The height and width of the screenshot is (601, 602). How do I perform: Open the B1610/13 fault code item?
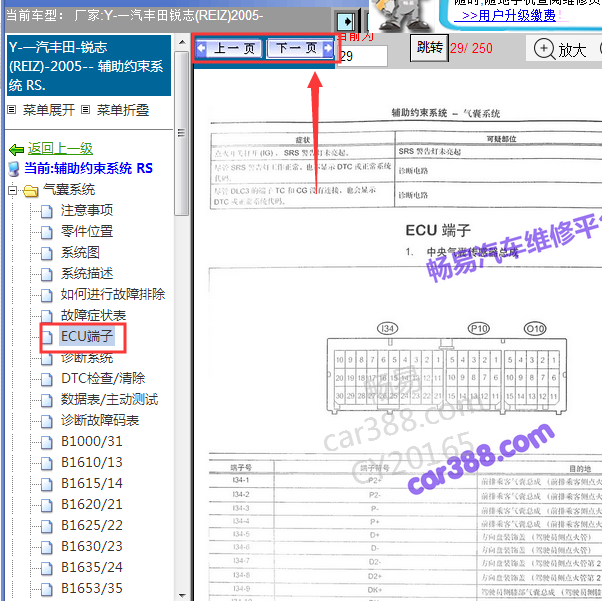click(92, 462)
